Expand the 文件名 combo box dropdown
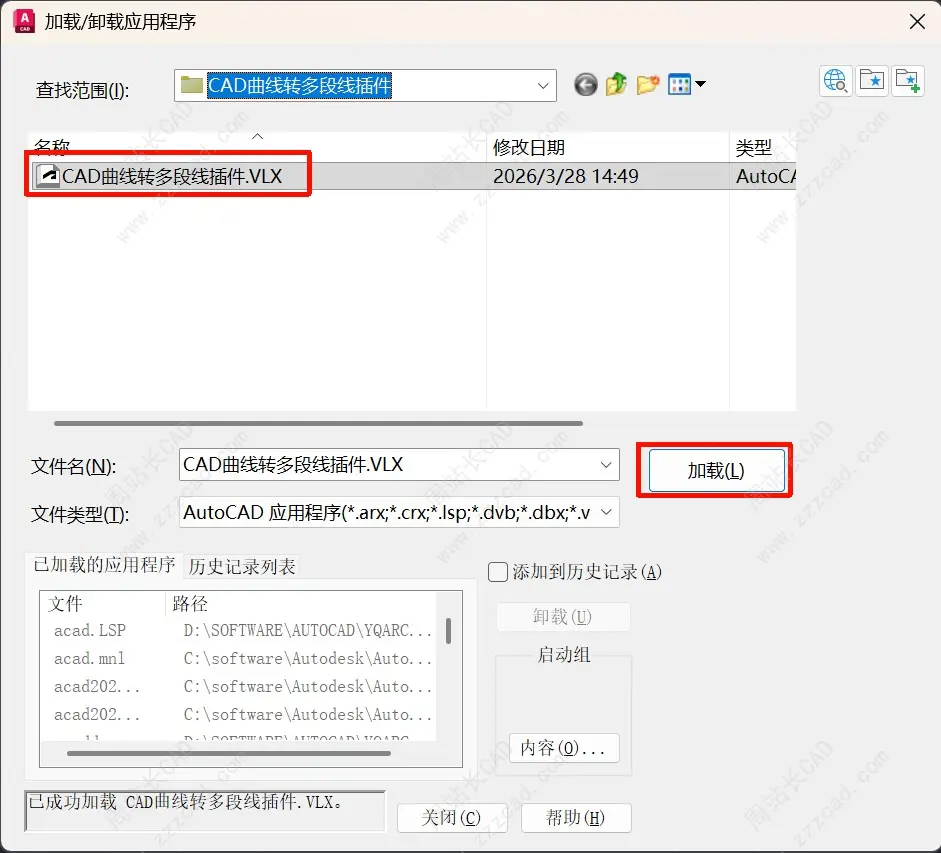Viewport: 941px width, 853px height. (606, 465)
